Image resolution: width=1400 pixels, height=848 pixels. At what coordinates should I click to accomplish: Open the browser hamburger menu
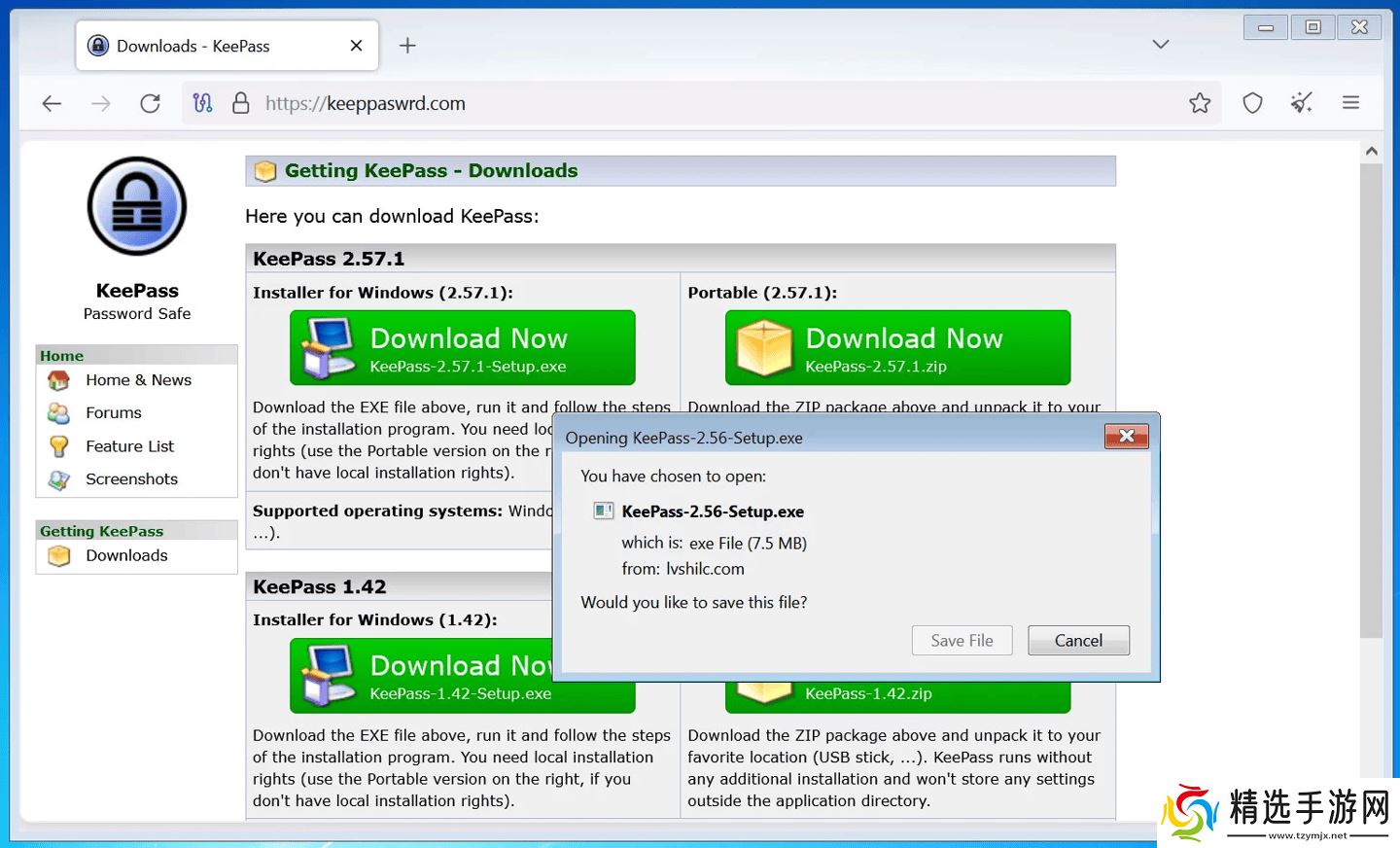tap(1350, 103)
